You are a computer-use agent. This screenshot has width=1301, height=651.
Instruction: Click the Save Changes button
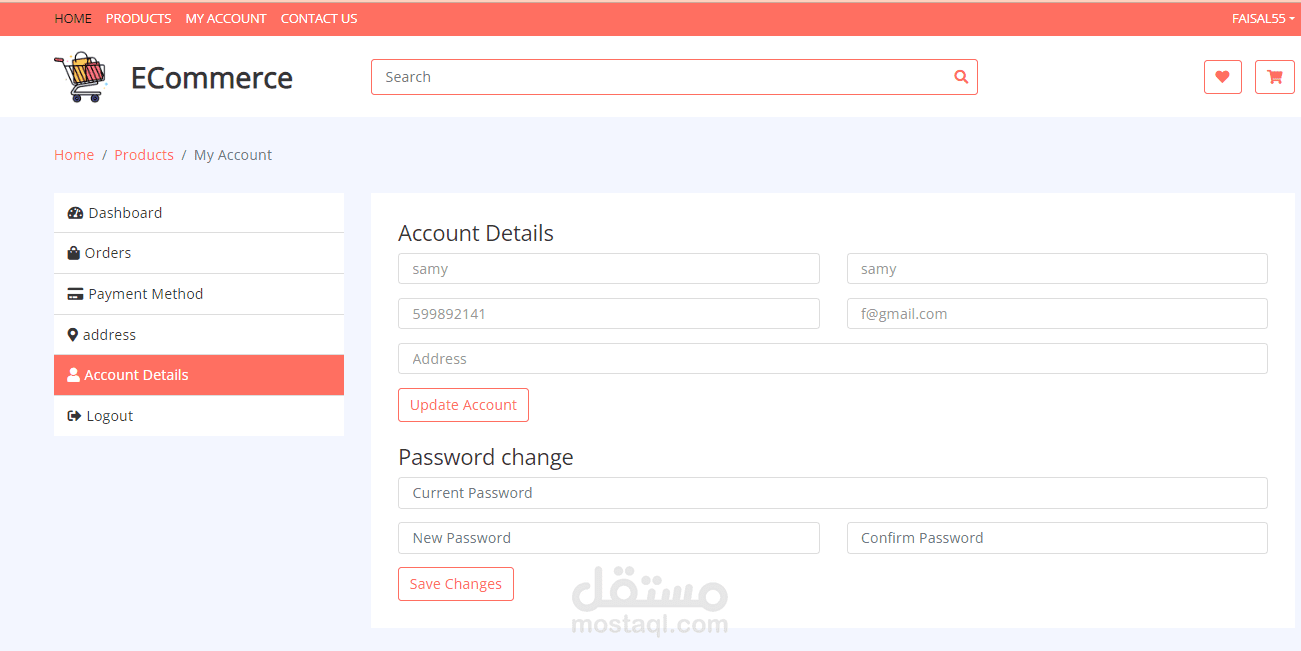pyautogui.click(x=456, y=584)
